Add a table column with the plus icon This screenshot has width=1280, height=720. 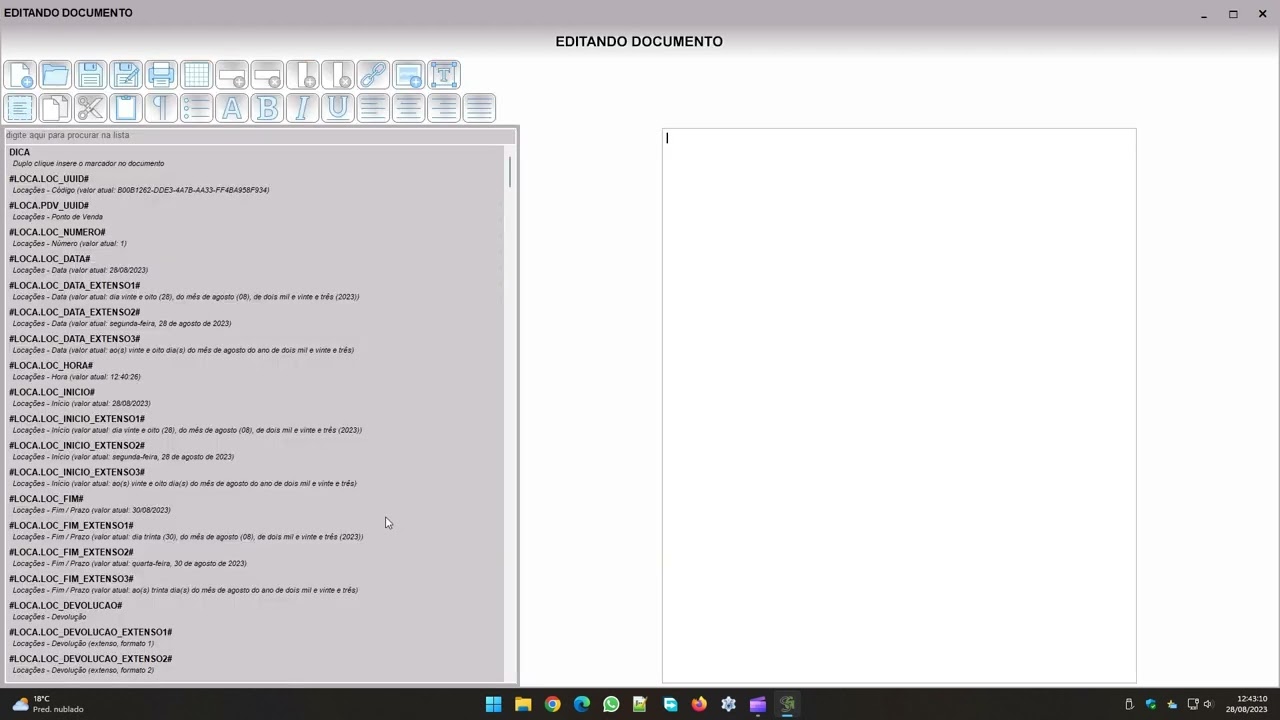(x=303, y=75)
